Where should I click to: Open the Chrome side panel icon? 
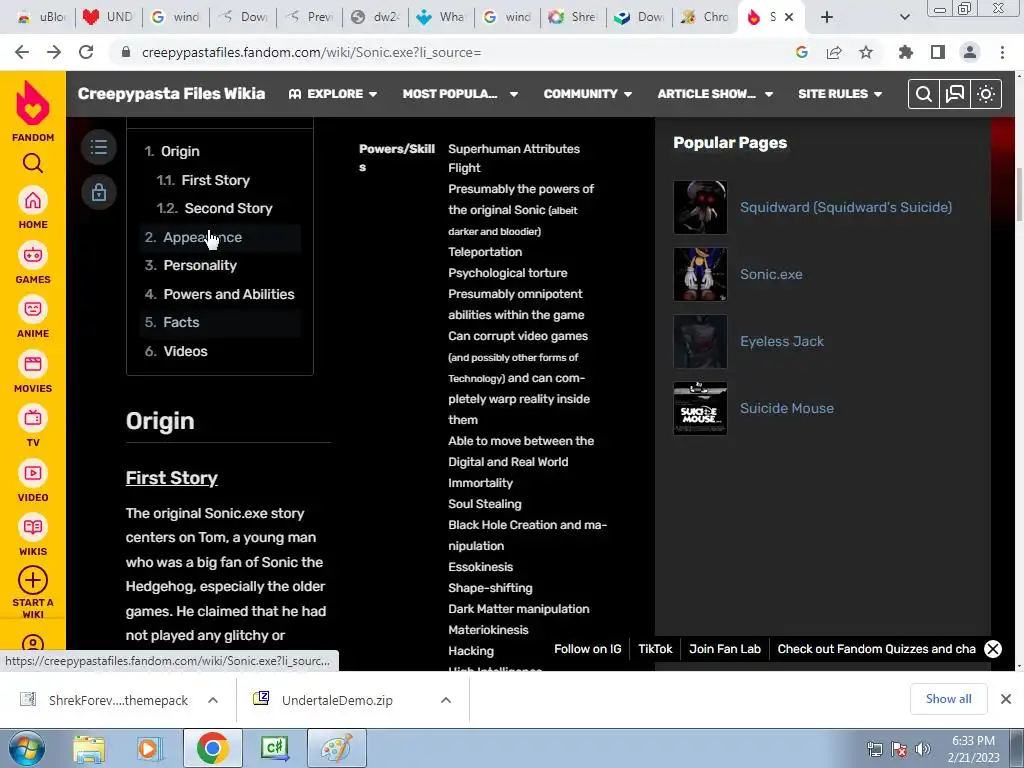click(938, 52)
